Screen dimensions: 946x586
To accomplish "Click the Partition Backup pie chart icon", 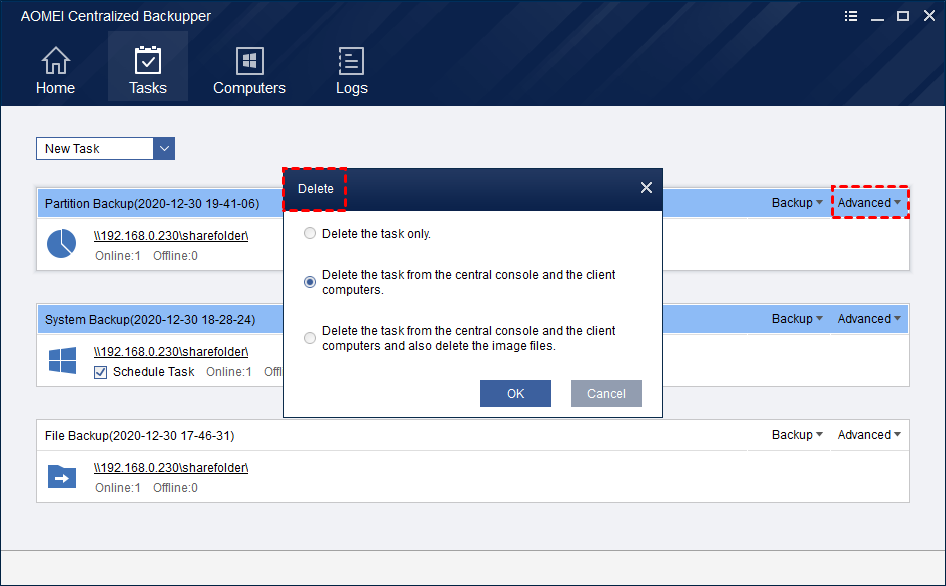I will [62, 243].
